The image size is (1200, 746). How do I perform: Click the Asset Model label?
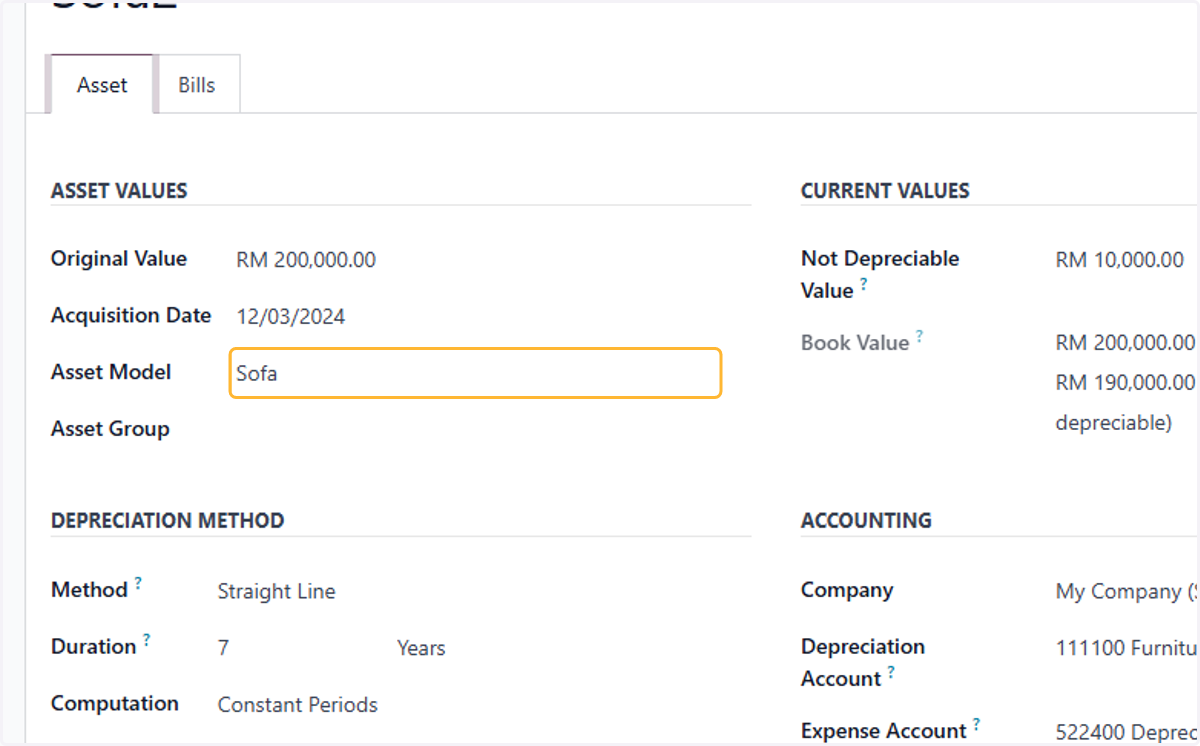(x=111, y=372)
